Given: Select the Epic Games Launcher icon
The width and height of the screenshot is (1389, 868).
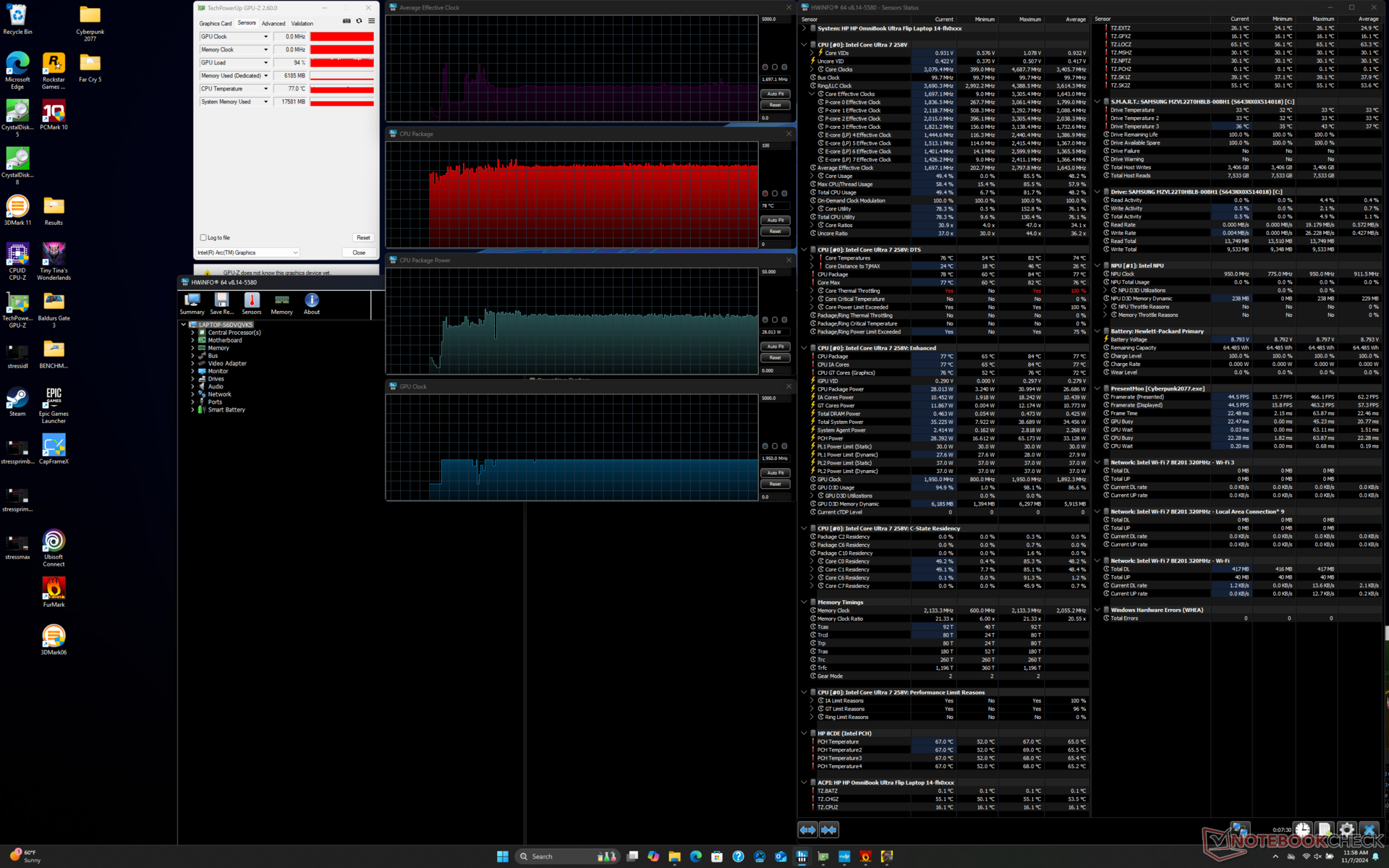Looking at the screenshot, I should pos(54,405).
